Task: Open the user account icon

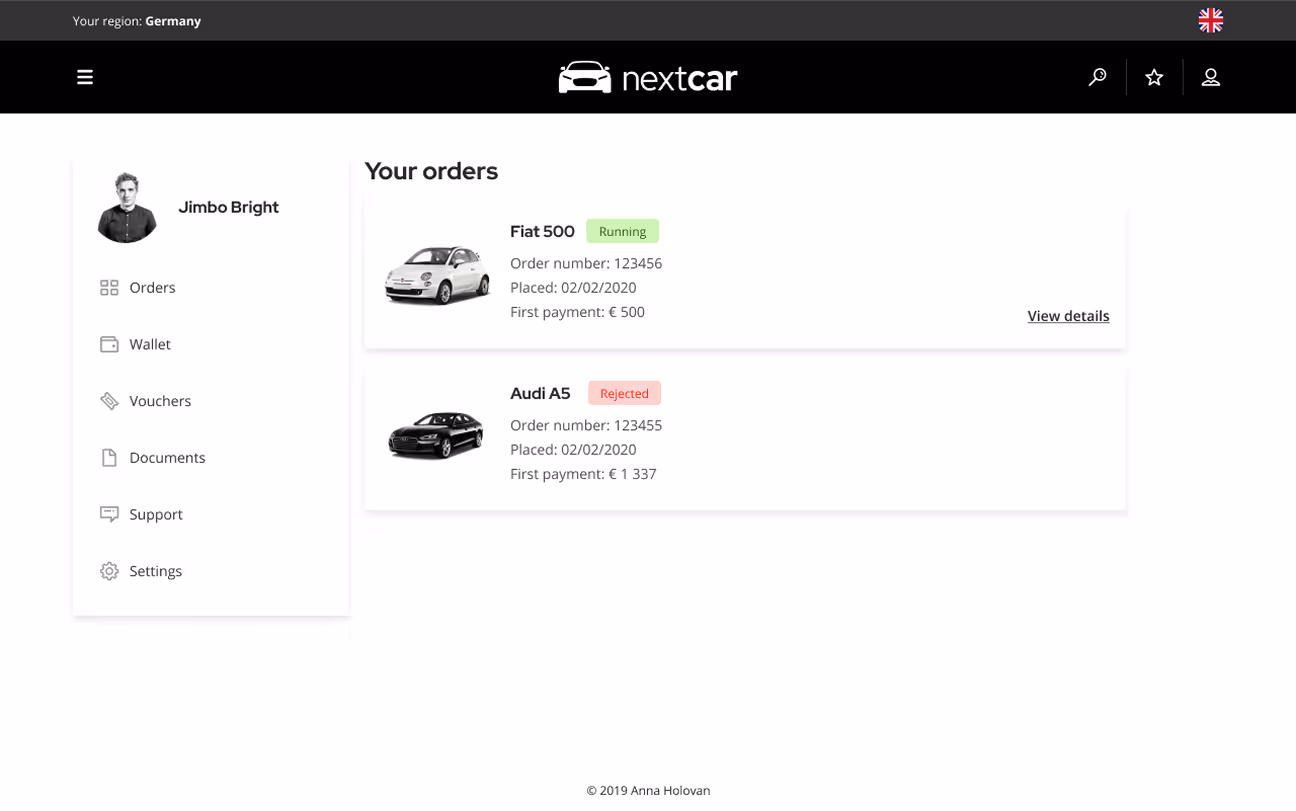Action: pyautogui.click(x=1211, y=77)
